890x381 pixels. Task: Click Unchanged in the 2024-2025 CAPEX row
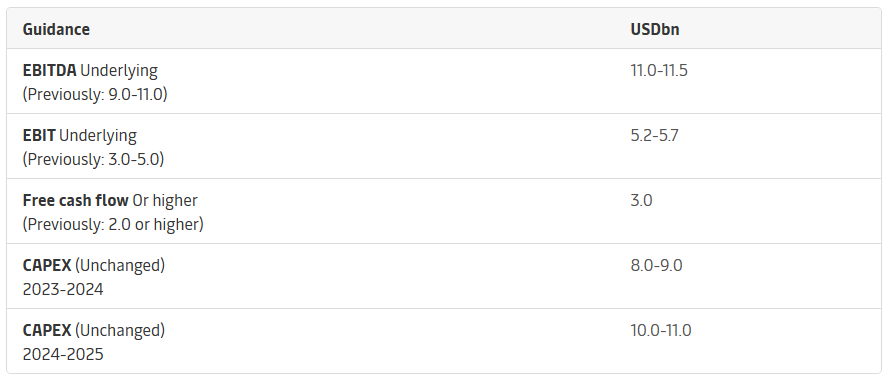(120, 330)
